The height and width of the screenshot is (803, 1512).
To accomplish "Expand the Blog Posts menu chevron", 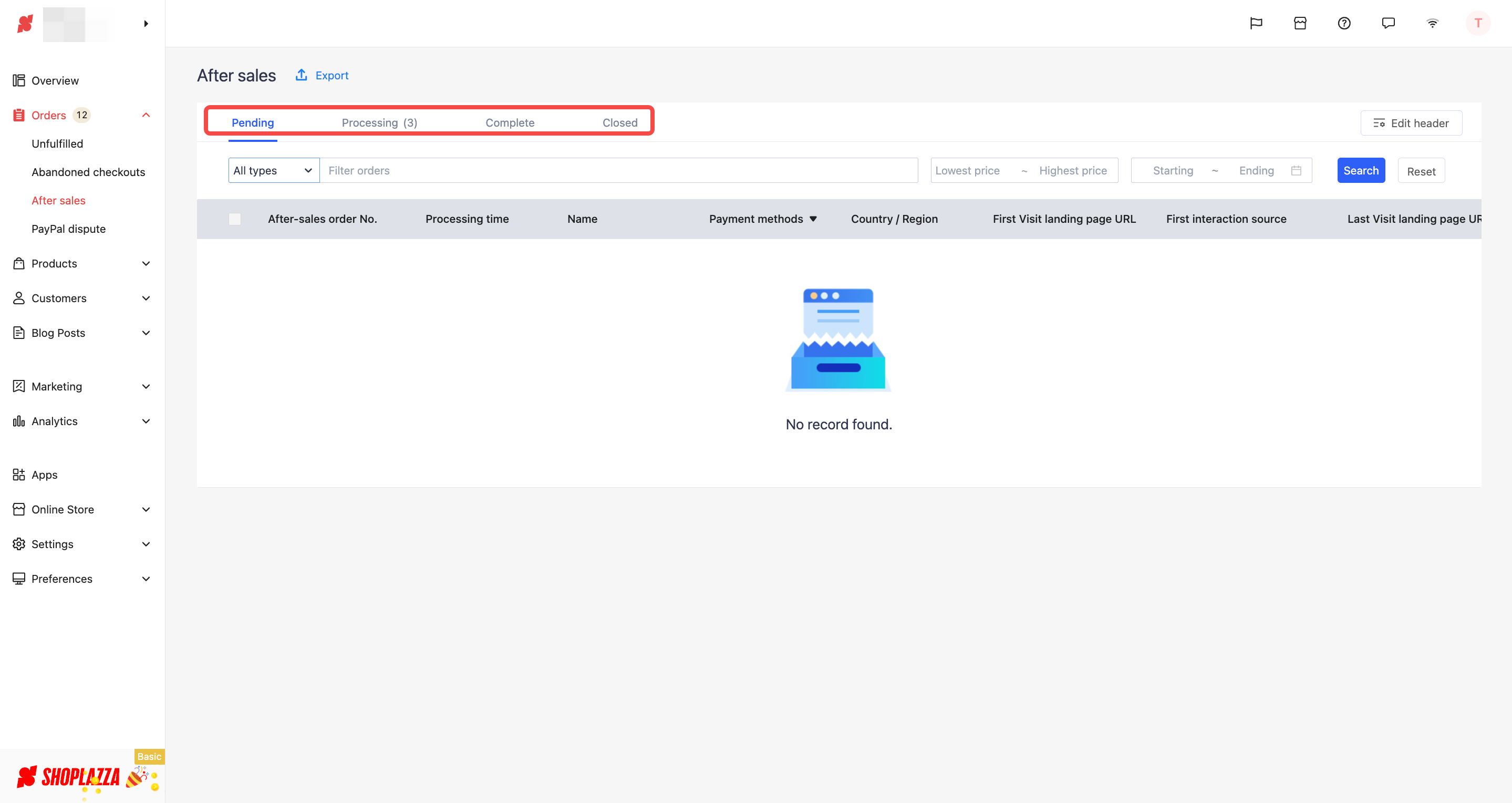I will [146, 333].
